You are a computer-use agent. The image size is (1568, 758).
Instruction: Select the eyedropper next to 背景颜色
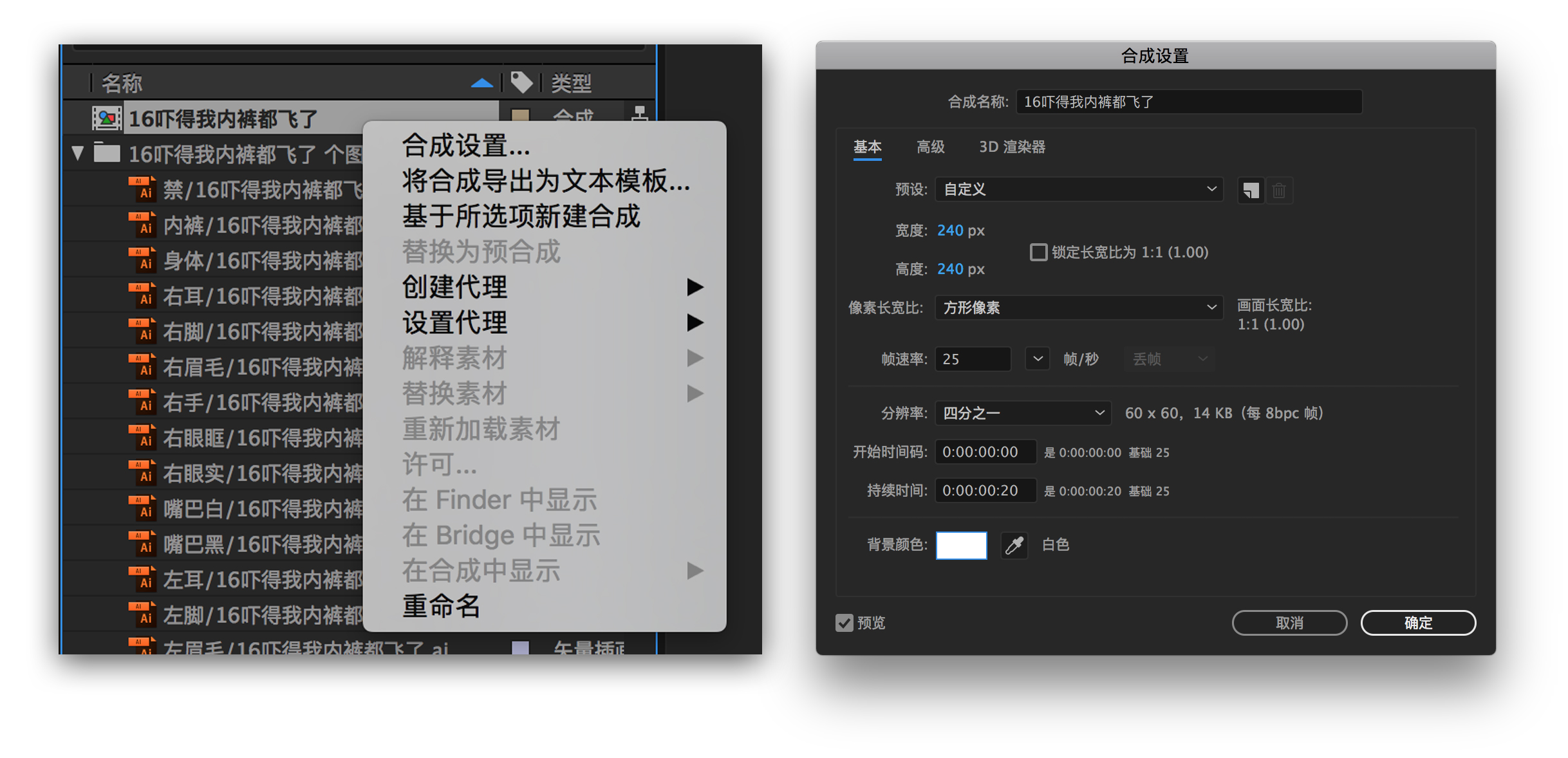point(1014,545)
